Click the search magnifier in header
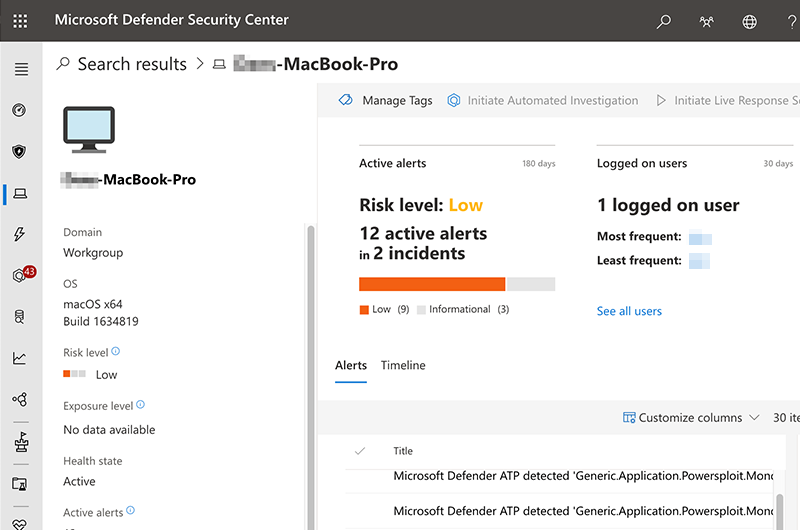This screenshot has width=800, height=530. [x=663, y=21]
